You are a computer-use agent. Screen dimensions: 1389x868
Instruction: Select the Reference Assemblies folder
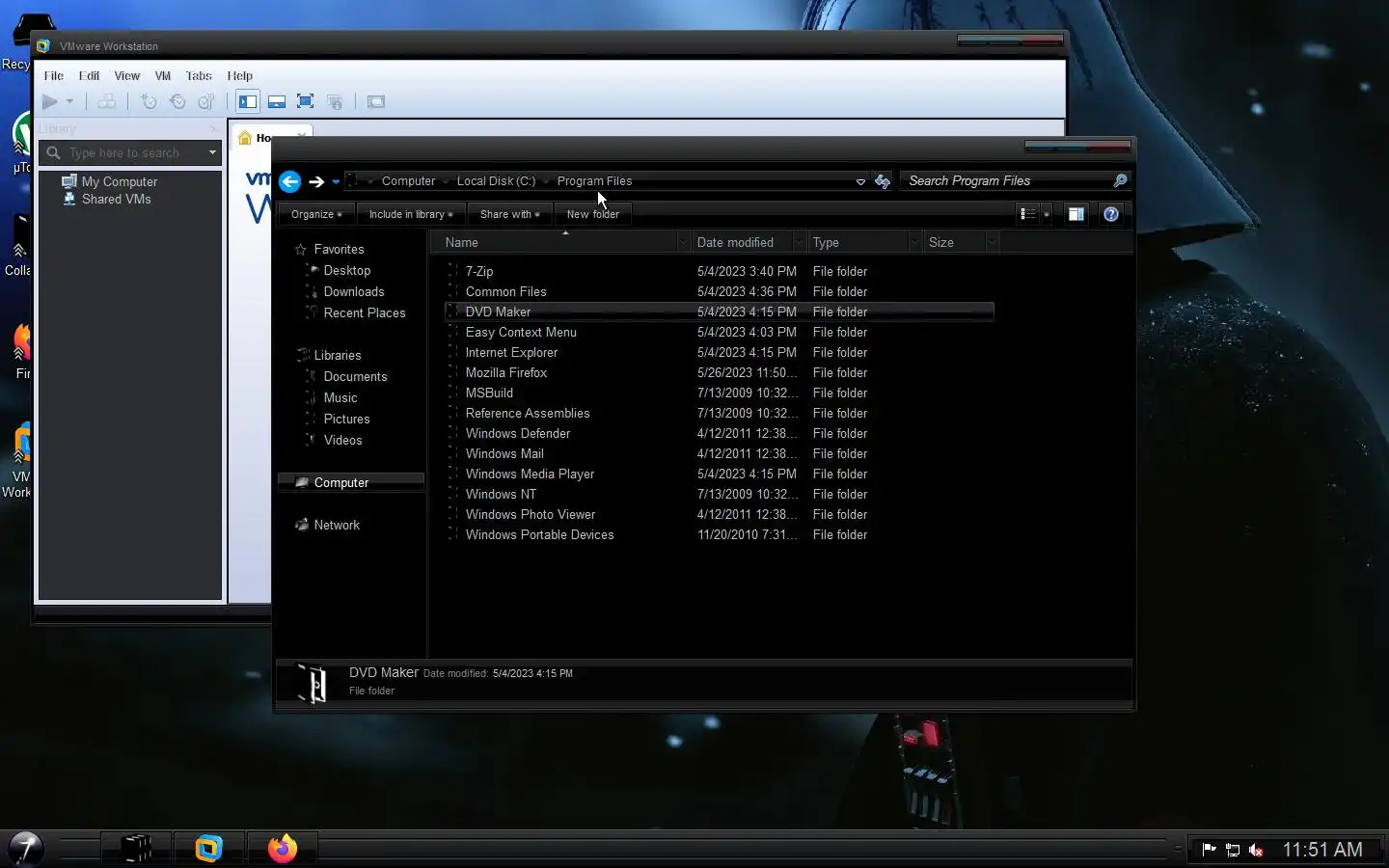tap(719, 414)
